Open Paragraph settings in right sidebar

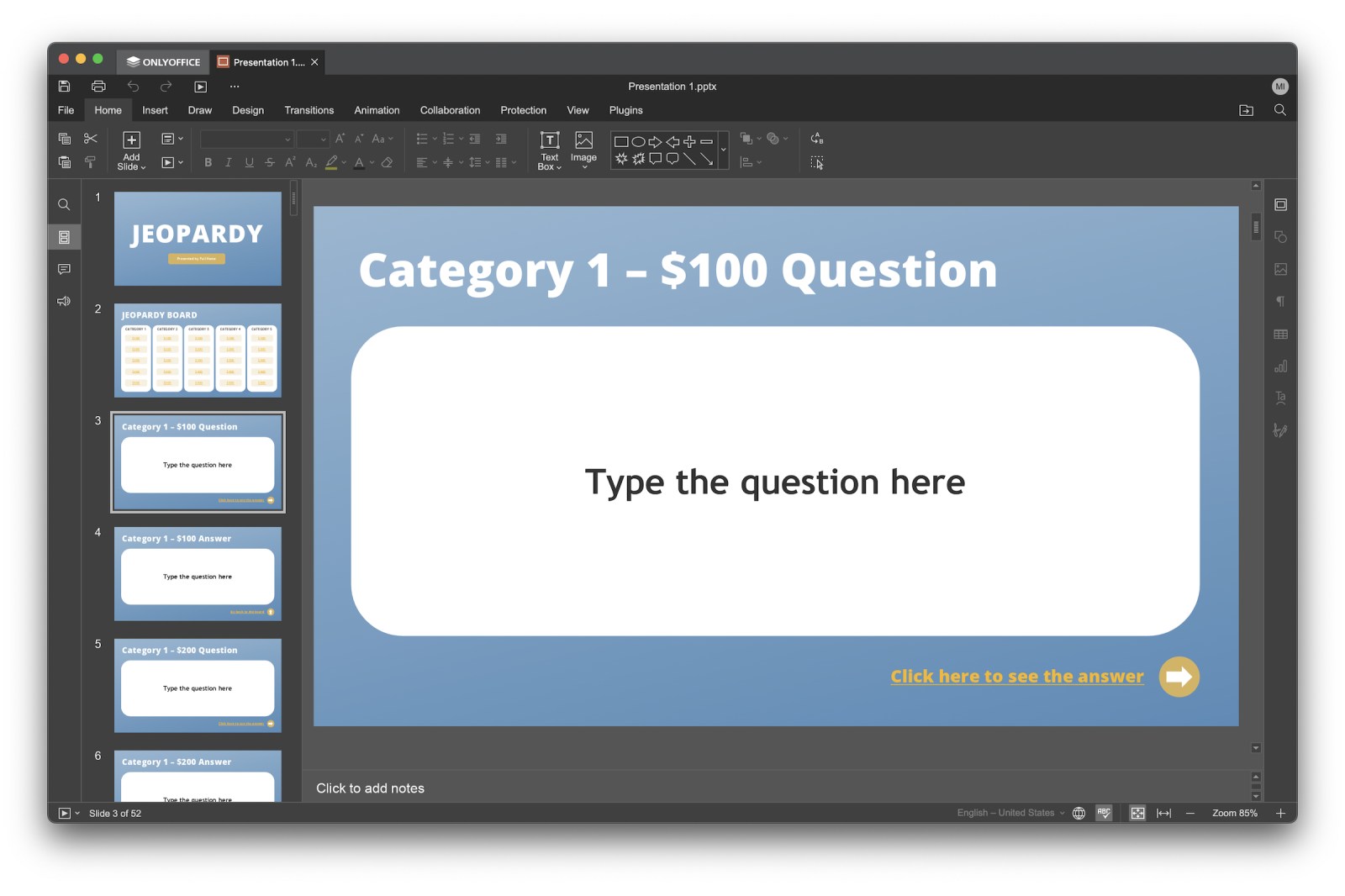[x=1280, y=302]
